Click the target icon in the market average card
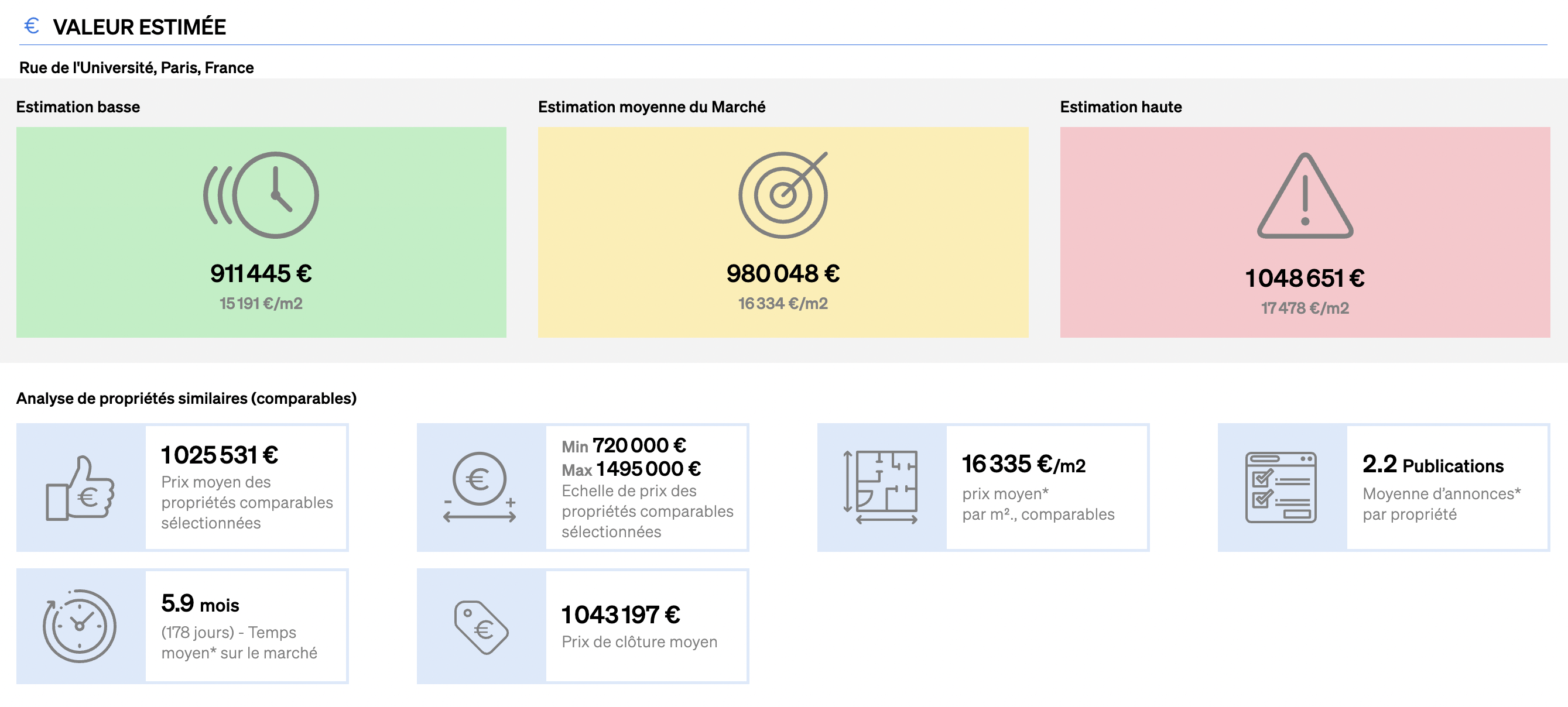The width and height of the screenshot is (1568, 707). coord(783,195)
